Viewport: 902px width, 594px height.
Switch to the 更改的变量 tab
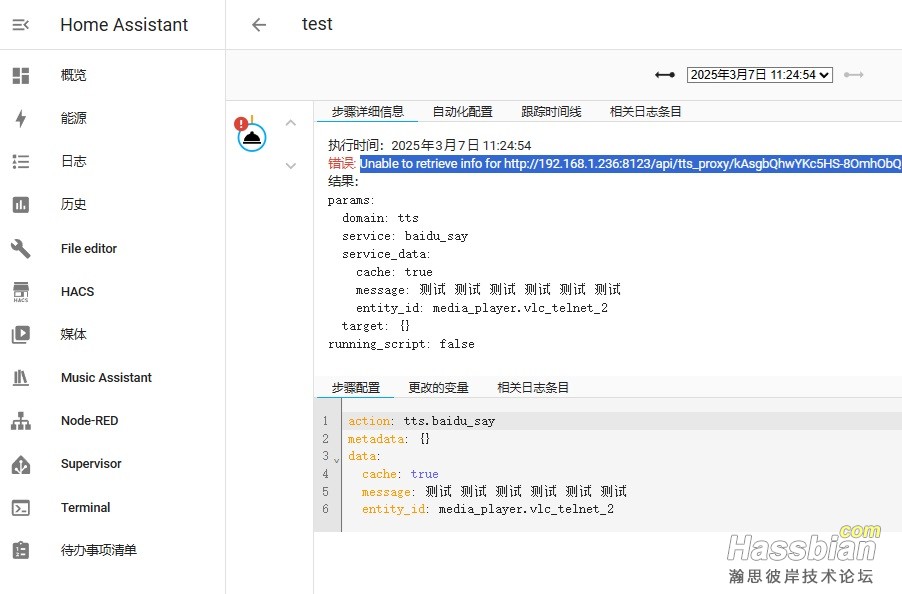pos(438,388)
